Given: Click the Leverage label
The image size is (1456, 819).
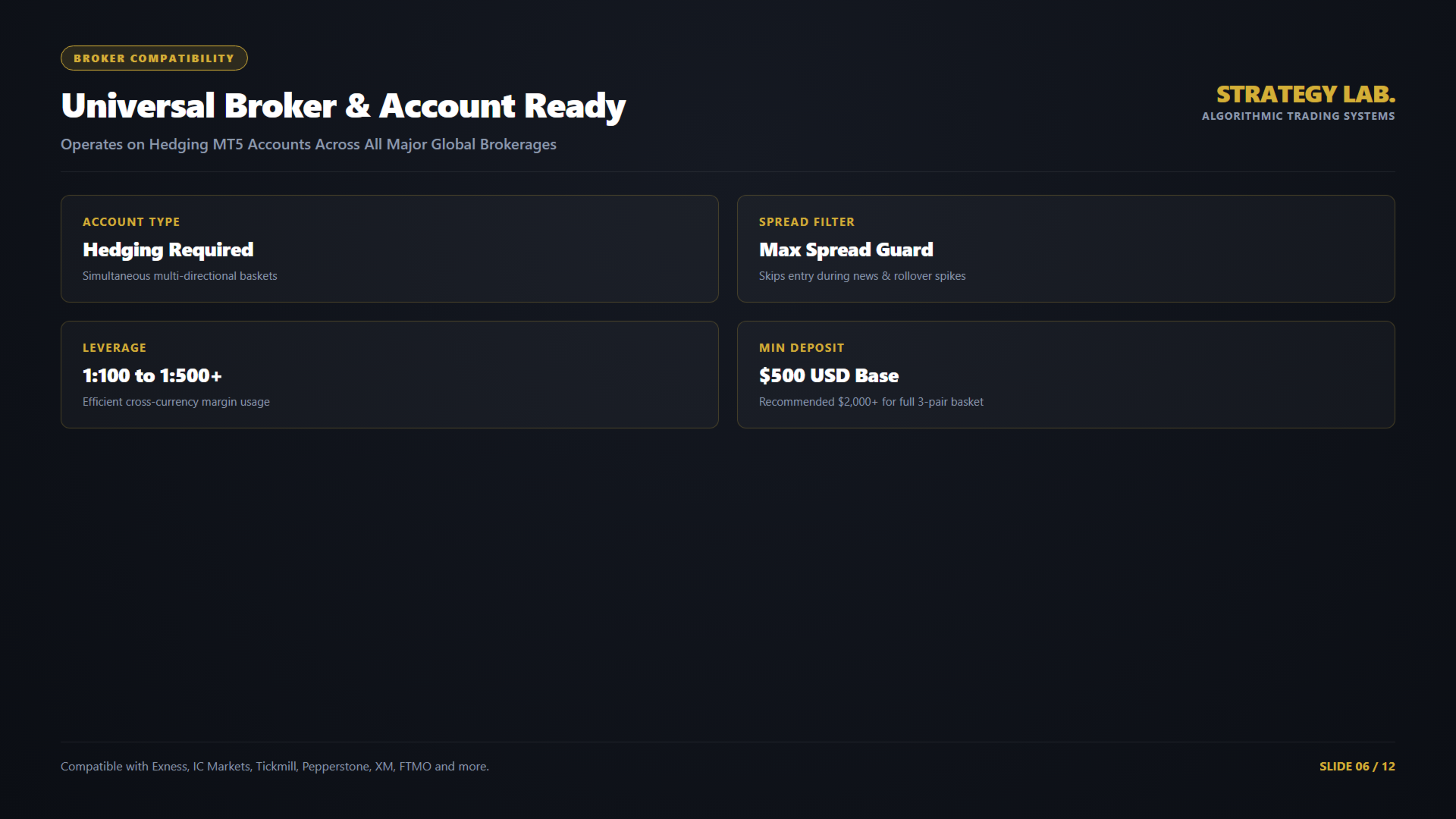Looking at the screenshot, I should (115, 348).
